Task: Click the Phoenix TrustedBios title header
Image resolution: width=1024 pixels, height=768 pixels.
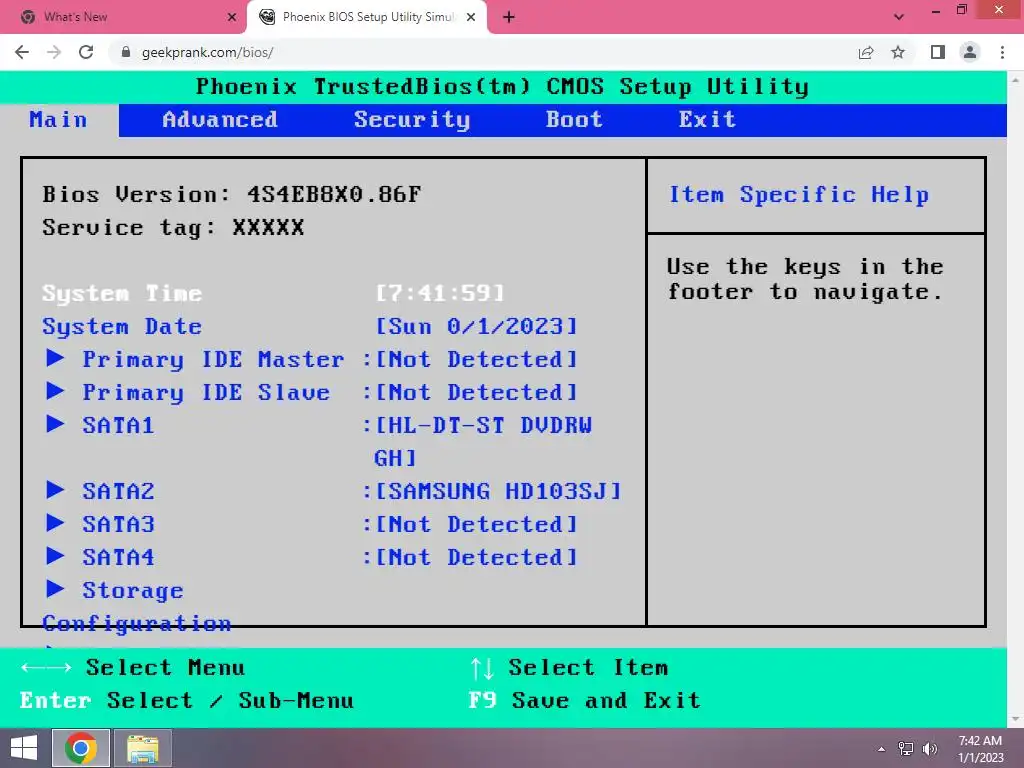Action: point(502,86)
